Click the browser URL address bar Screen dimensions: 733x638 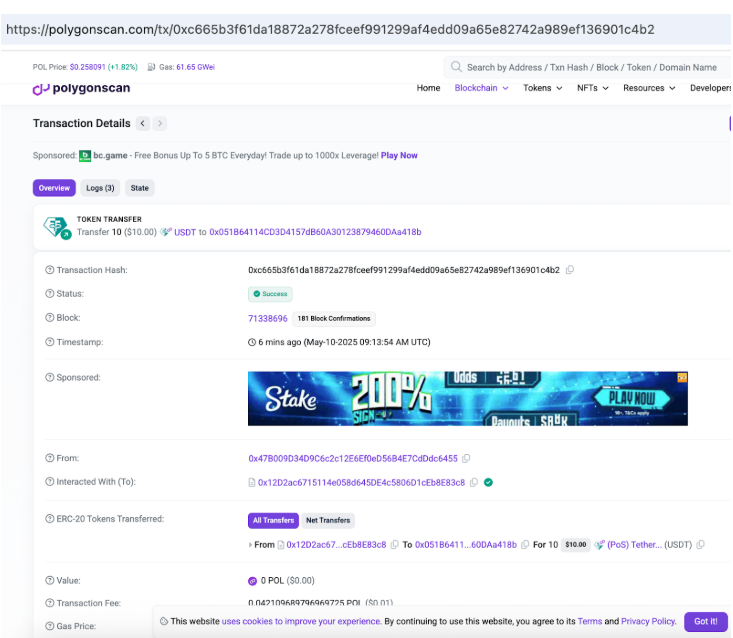(366, 29)
